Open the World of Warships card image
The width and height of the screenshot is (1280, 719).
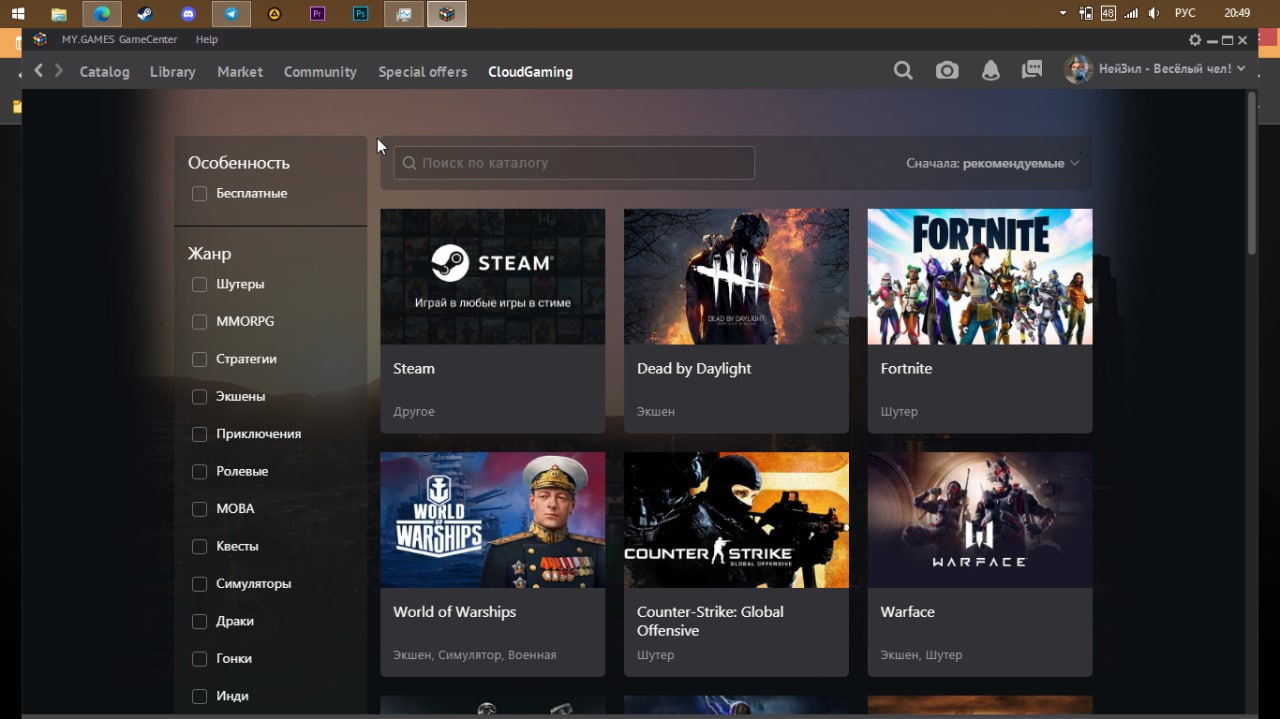(x=492, y=520)
